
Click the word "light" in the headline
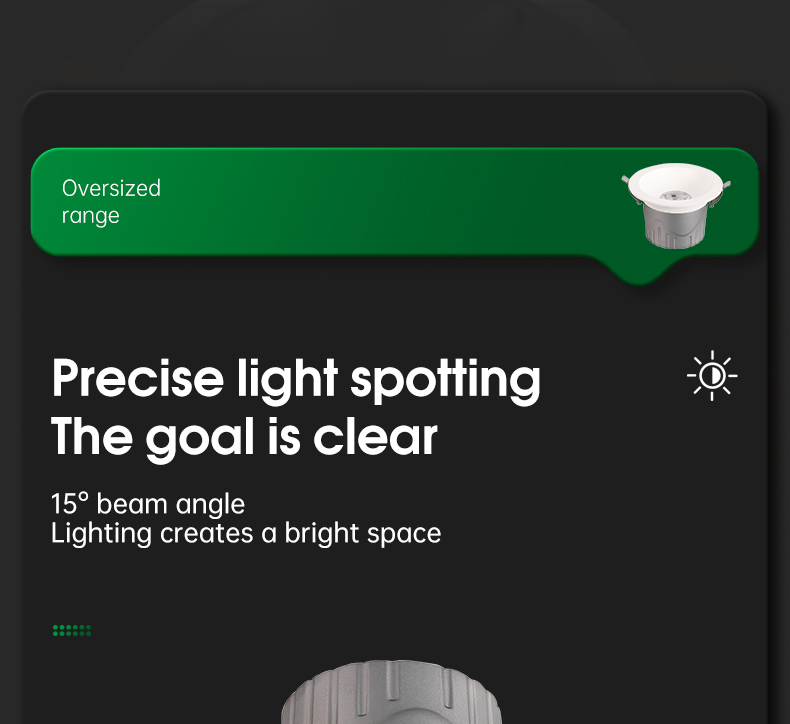[287, 379]
